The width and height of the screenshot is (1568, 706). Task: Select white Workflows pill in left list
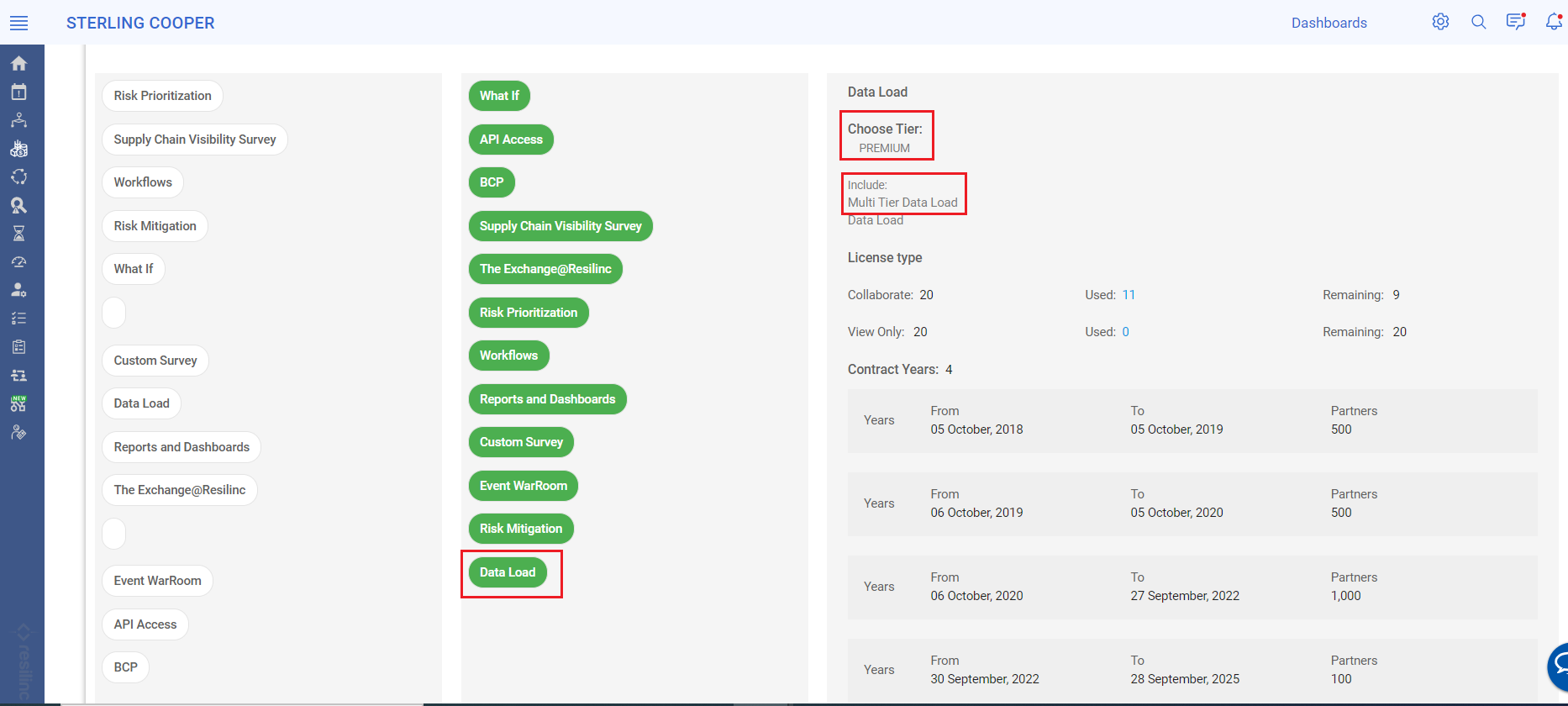[143, 182]
